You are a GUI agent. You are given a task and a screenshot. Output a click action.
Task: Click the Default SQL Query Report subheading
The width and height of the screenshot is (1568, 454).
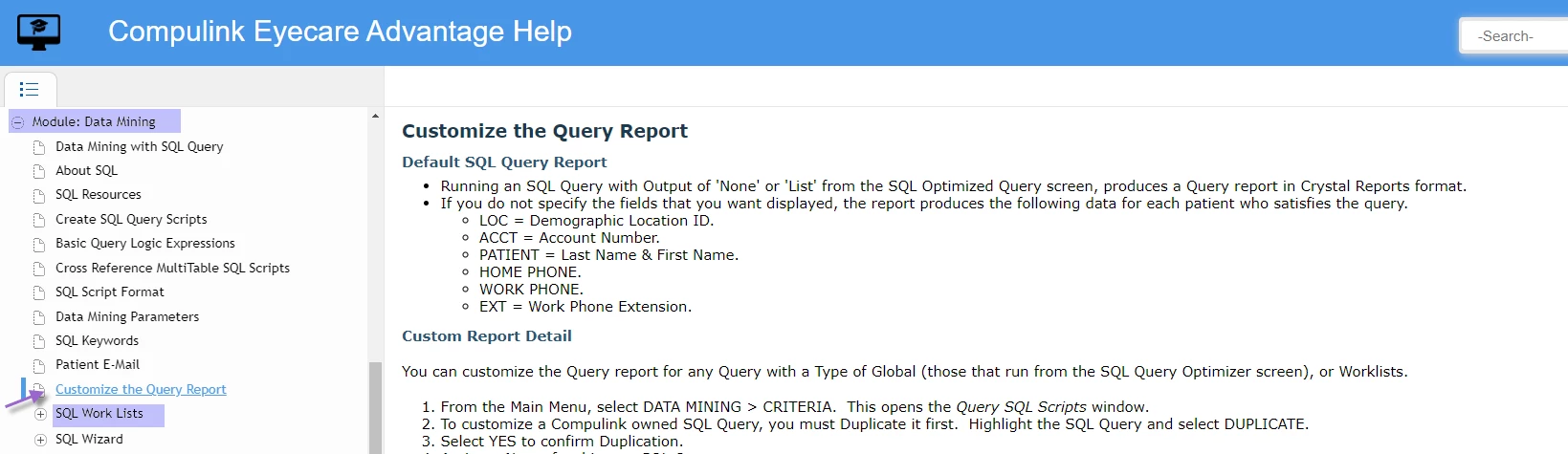point(504,162)
